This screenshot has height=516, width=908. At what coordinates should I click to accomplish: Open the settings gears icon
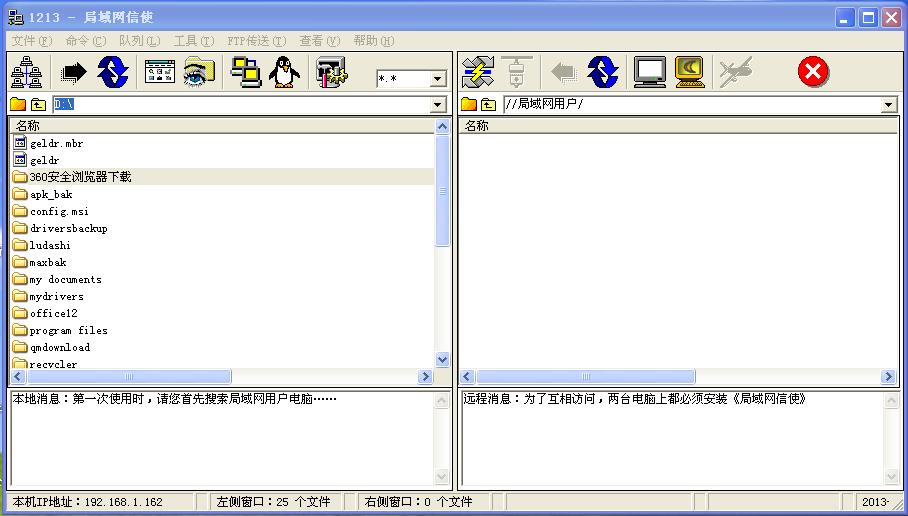pos(331,72)
